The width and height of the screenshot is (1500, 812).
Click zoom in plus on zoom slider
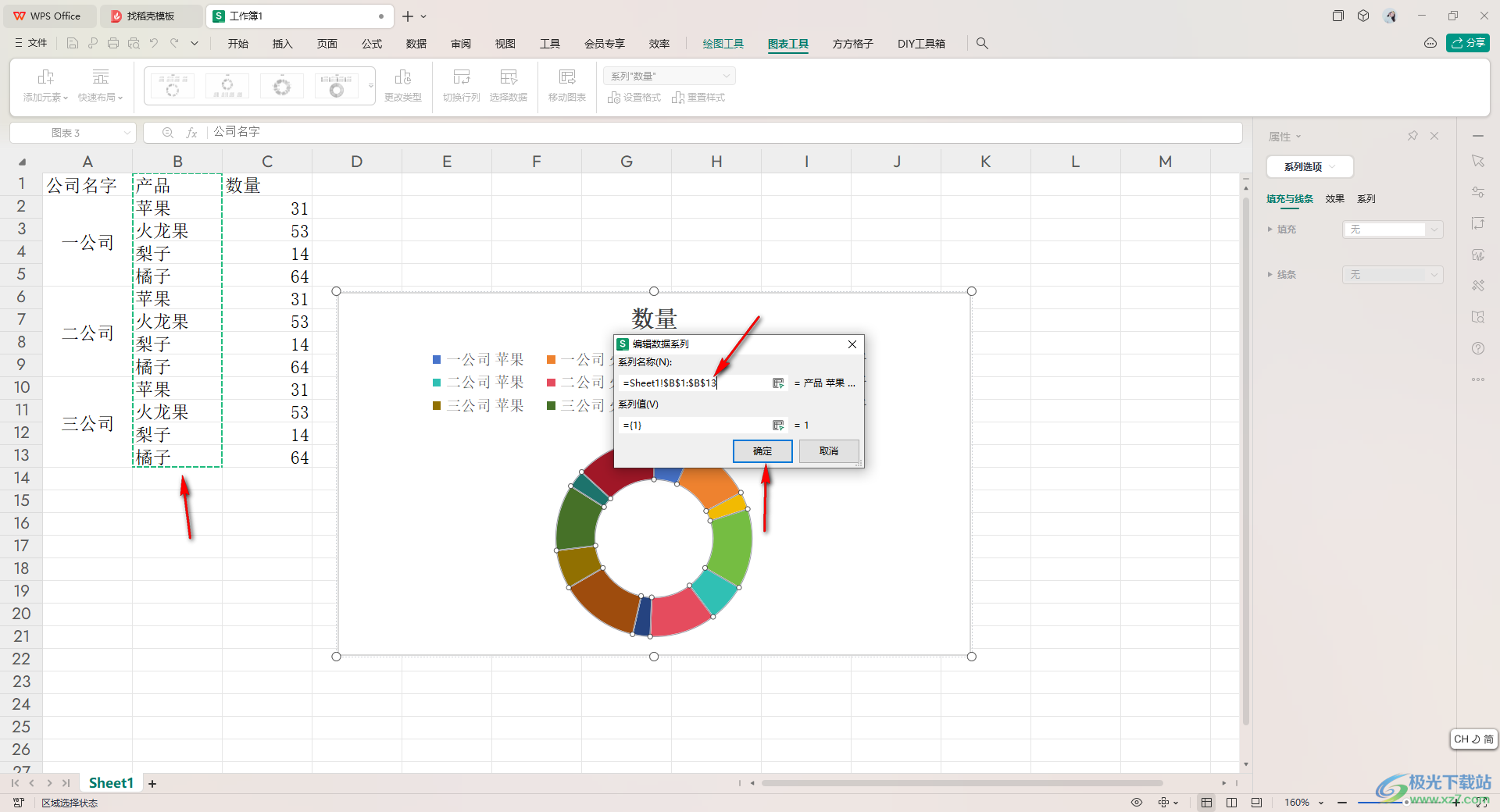pos(1456,803)
